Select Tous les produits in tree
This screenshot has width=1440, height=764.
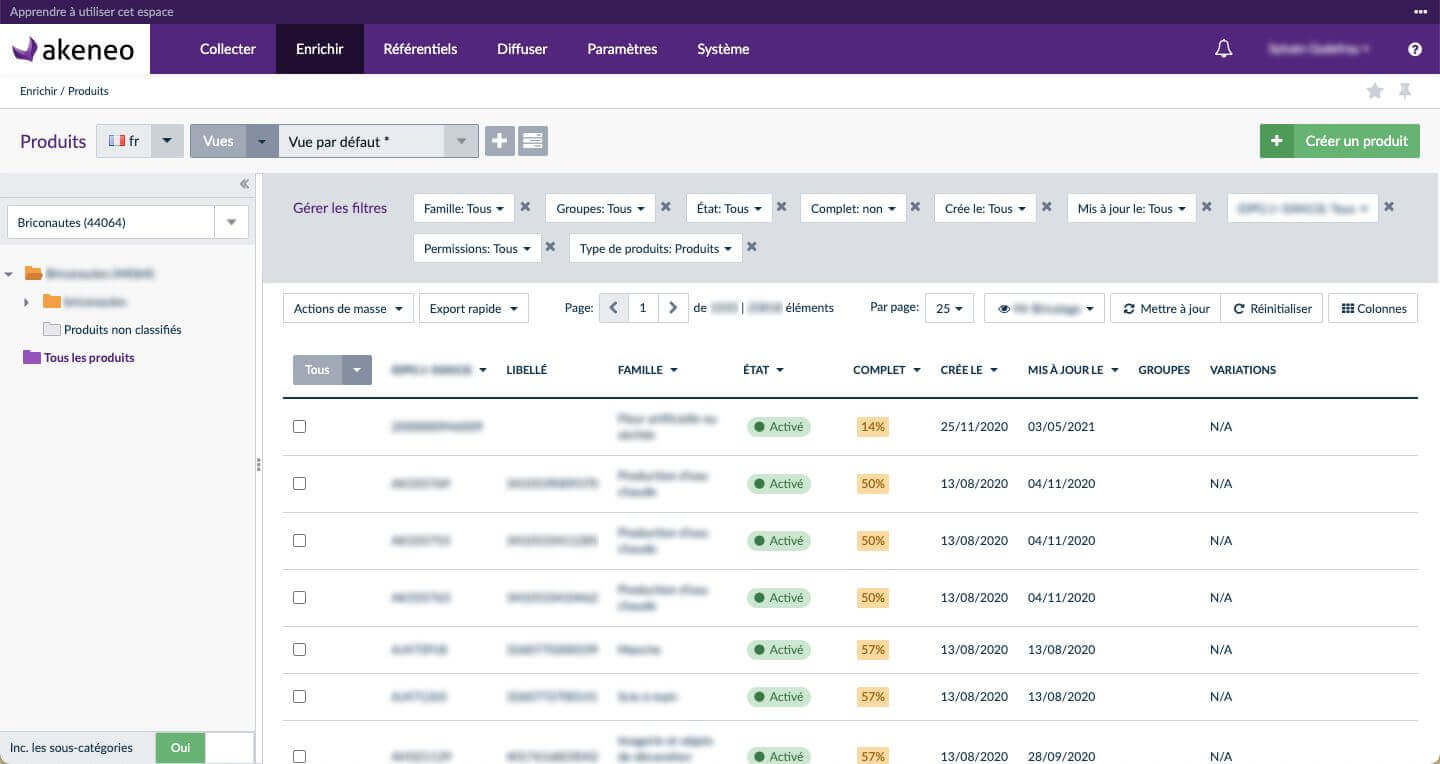tap(88, 358)
